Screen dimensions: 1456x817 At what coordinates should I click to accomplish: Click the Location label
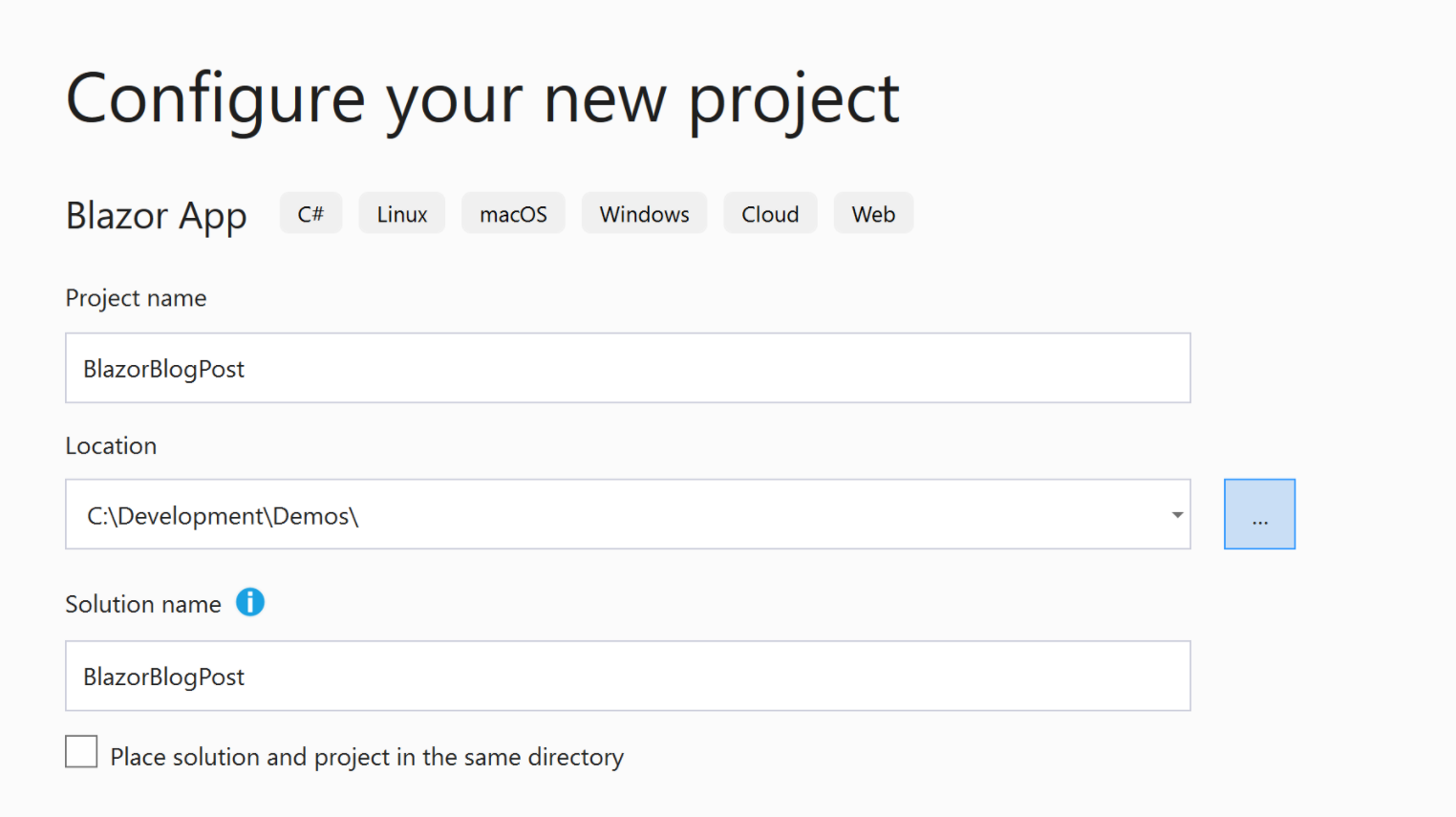point(111,445)
